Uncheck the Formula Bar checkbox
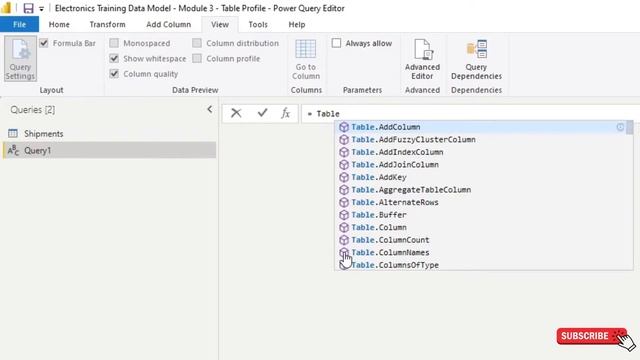Image resolution: width=640 pixels, height=360 pixels. (x=44, y=43)
